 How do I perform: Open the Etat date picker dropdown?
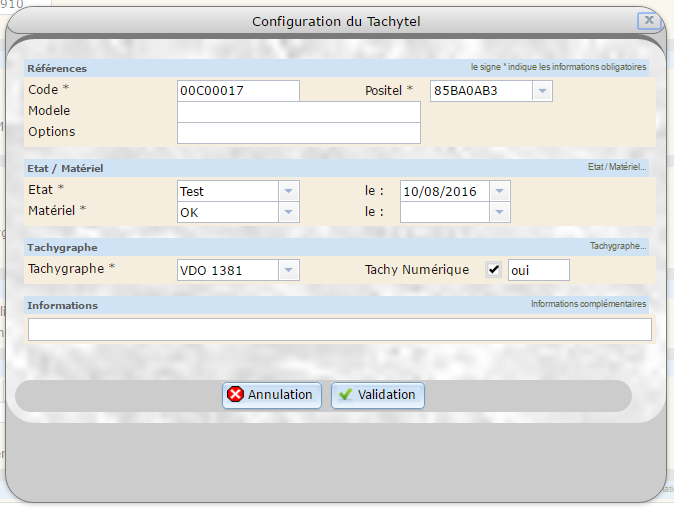499,191
